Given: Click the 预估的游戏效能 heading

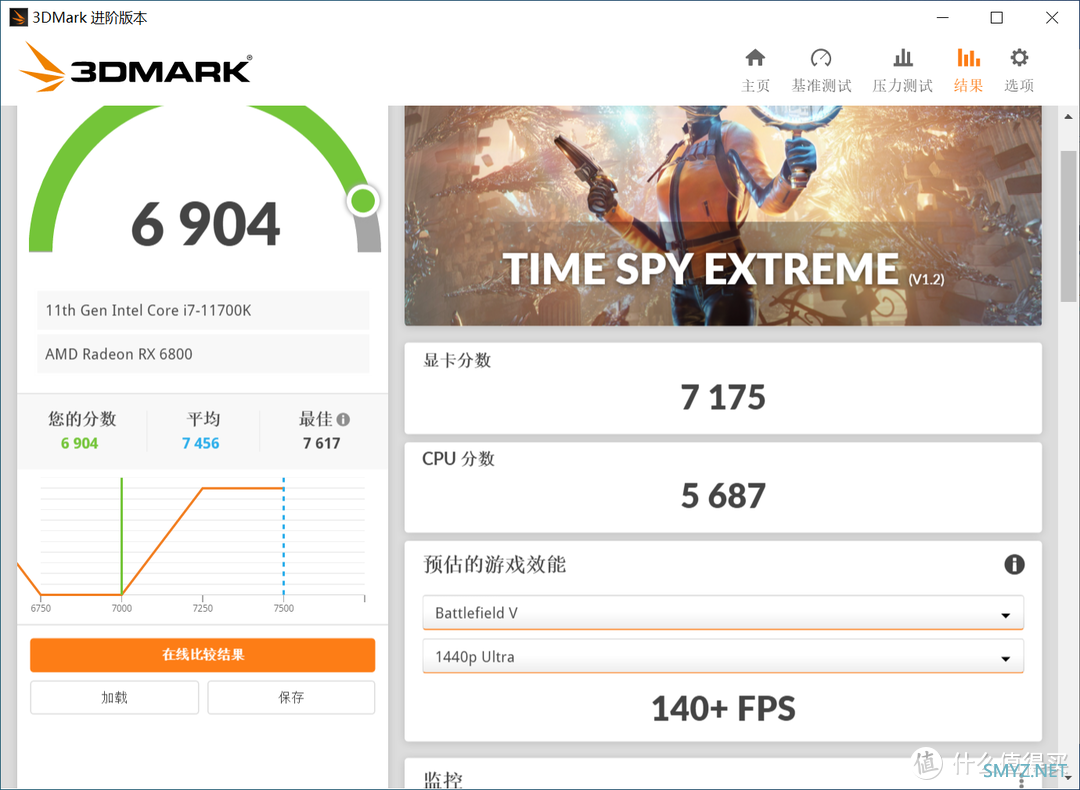Looking at the screenshot, I should pos(495,565).
